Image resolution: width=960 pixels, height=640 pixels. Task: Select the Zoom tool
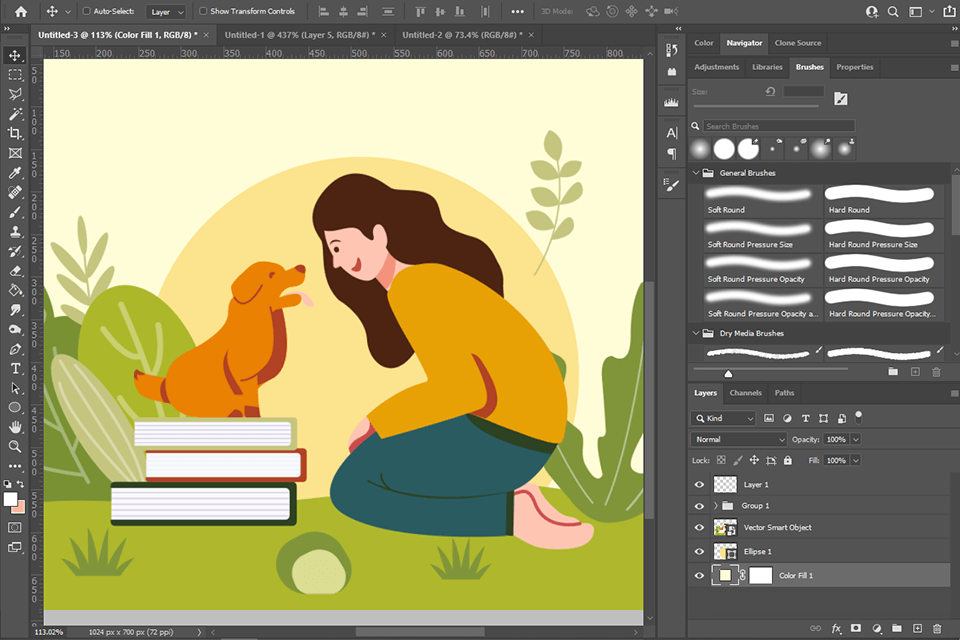(15, 446)
